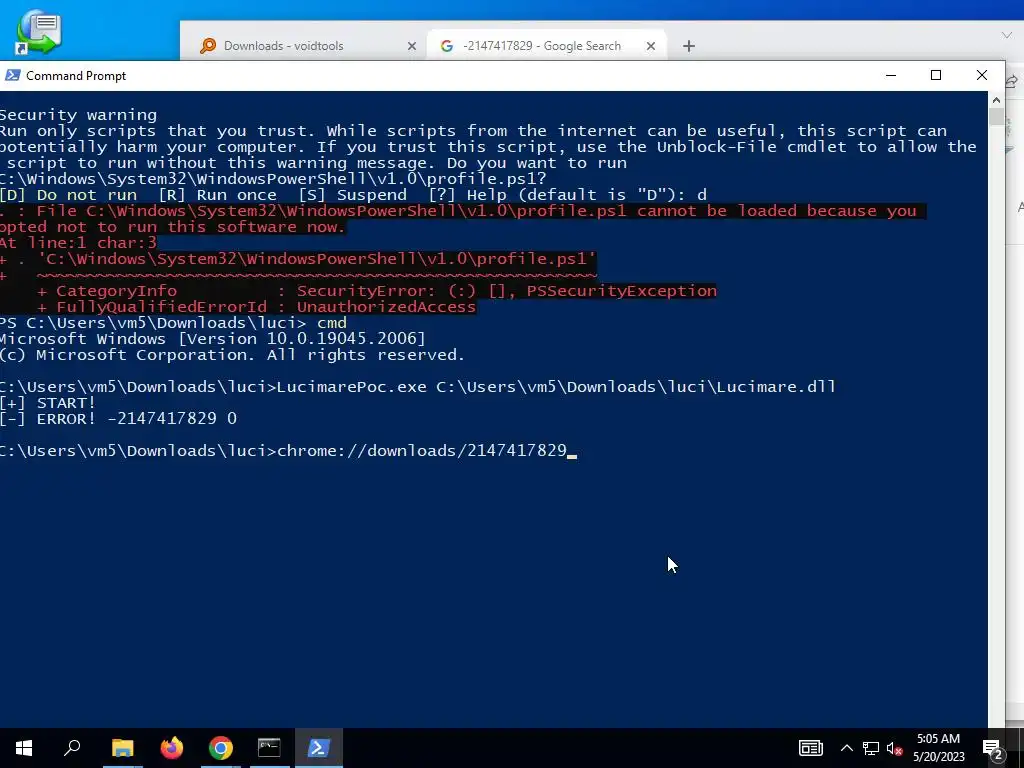Click the Security warning heading text
1024x768 pixels.
pos(78,115)
